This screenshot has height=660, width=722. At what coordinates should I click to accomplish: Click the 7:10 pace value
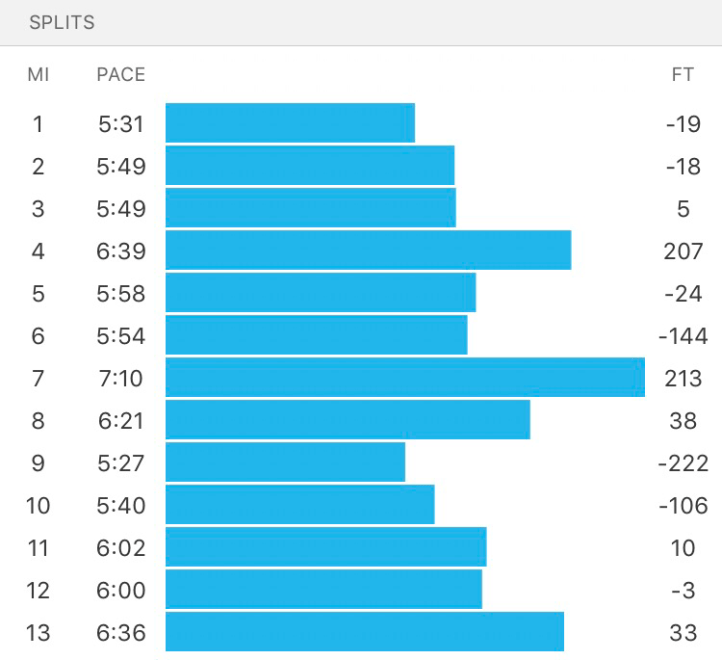pos(121,379)
